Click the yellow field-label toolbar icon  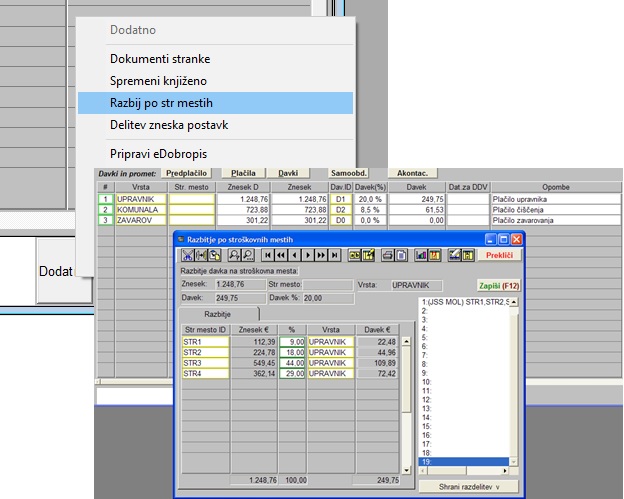coord(354,255)
